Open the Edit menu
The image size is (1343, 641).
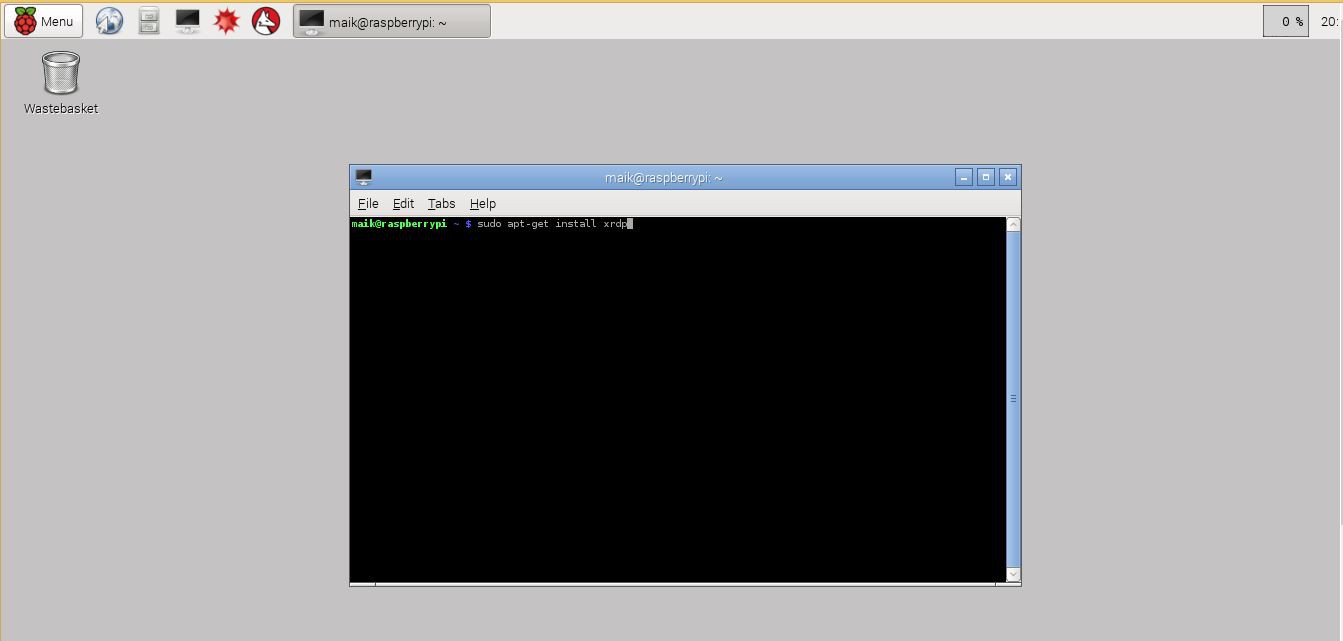coord(403,203)
